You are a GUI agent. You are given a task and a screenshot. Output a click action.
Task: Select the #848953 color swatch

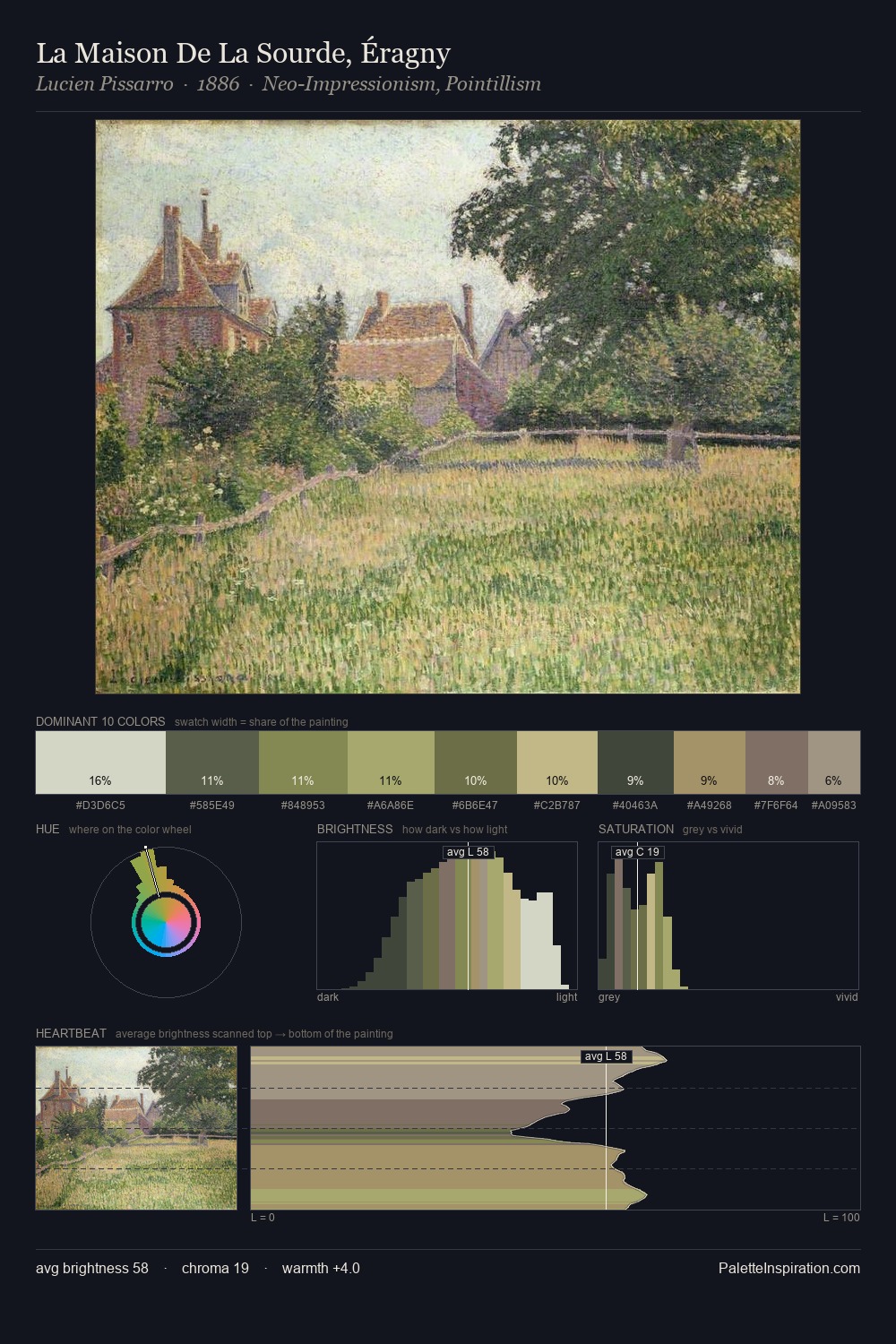[x=303, y=762]
